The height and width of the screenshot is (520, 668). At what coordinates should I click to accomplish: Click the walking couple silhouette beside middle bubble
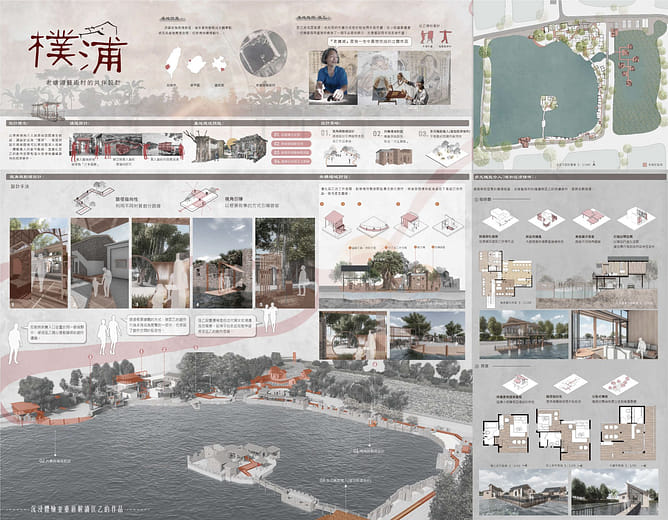tap(109, 335)
